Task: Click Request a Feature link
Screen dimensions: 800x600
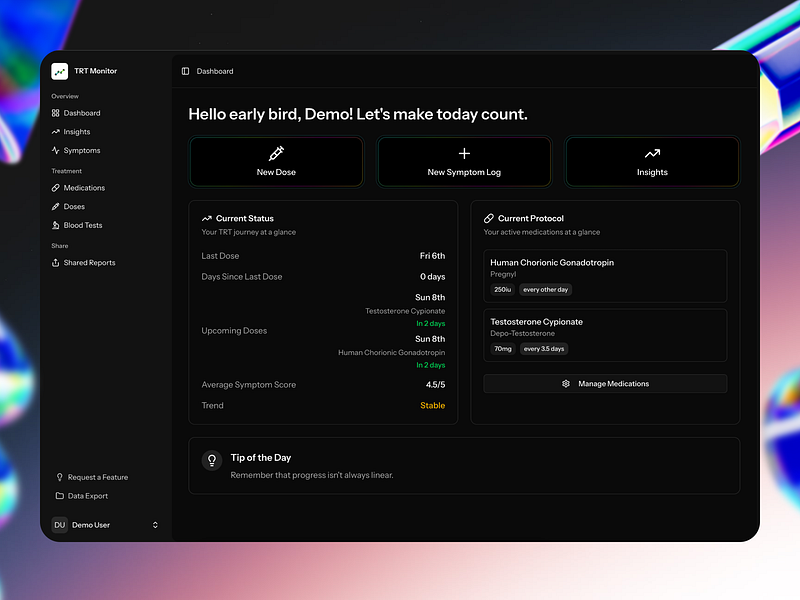Action: (x=92, y=477)
